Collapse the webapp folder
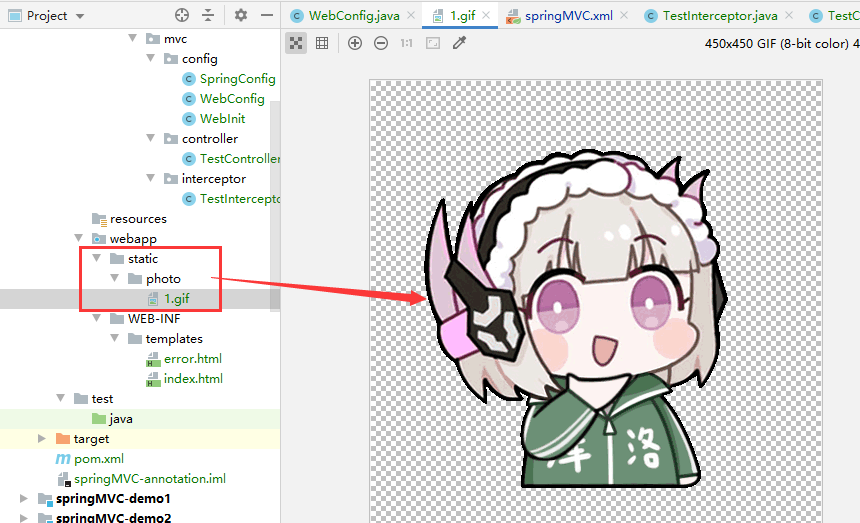Image resolution: width=860 pixels, height=523 pixels. 78,238
